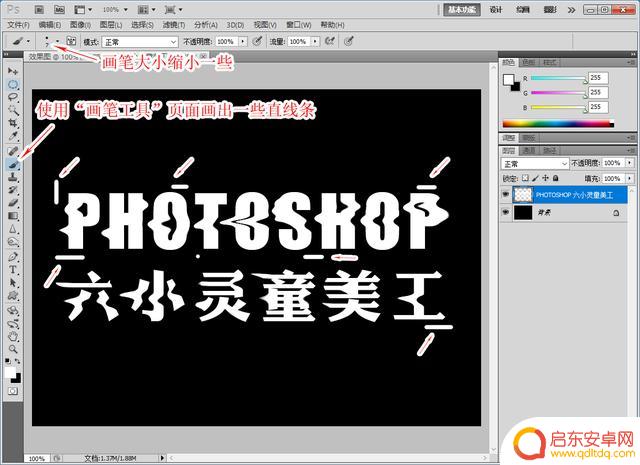Hide the 背景 layer eye
The image size is (640, 465).
(505, 212)
